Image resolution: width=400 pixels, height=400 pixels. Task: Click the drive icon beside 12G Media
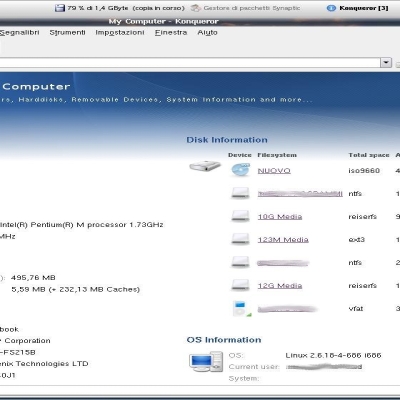[240, 285]
